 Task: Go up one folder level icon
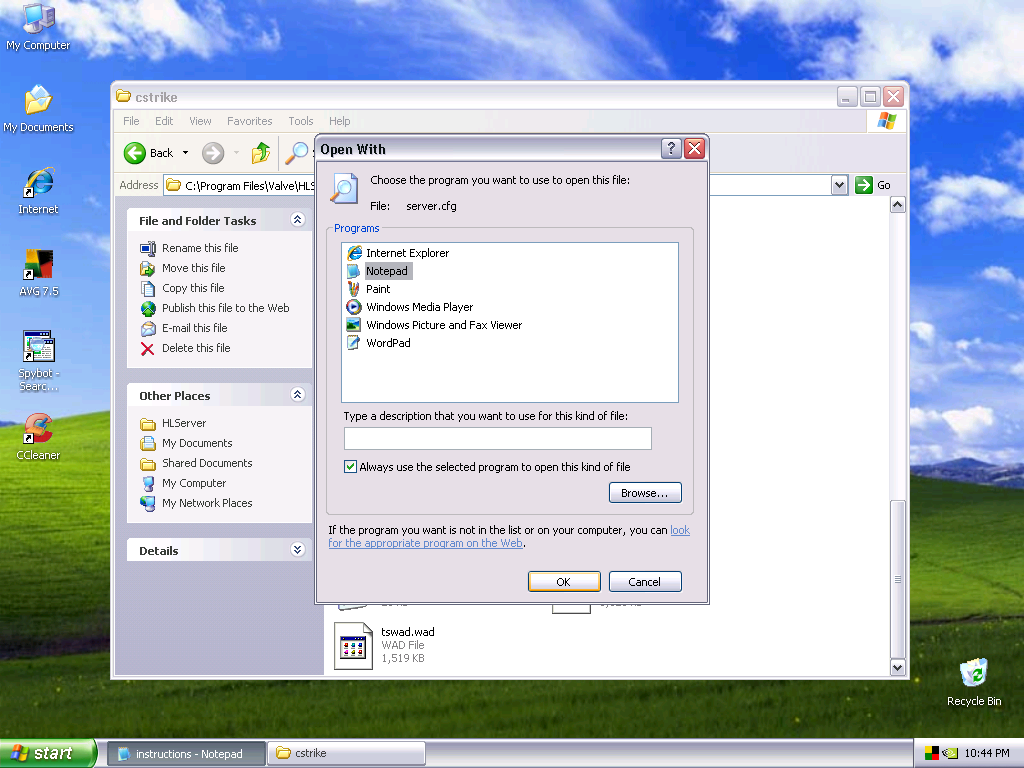click(x=261, y=153)
